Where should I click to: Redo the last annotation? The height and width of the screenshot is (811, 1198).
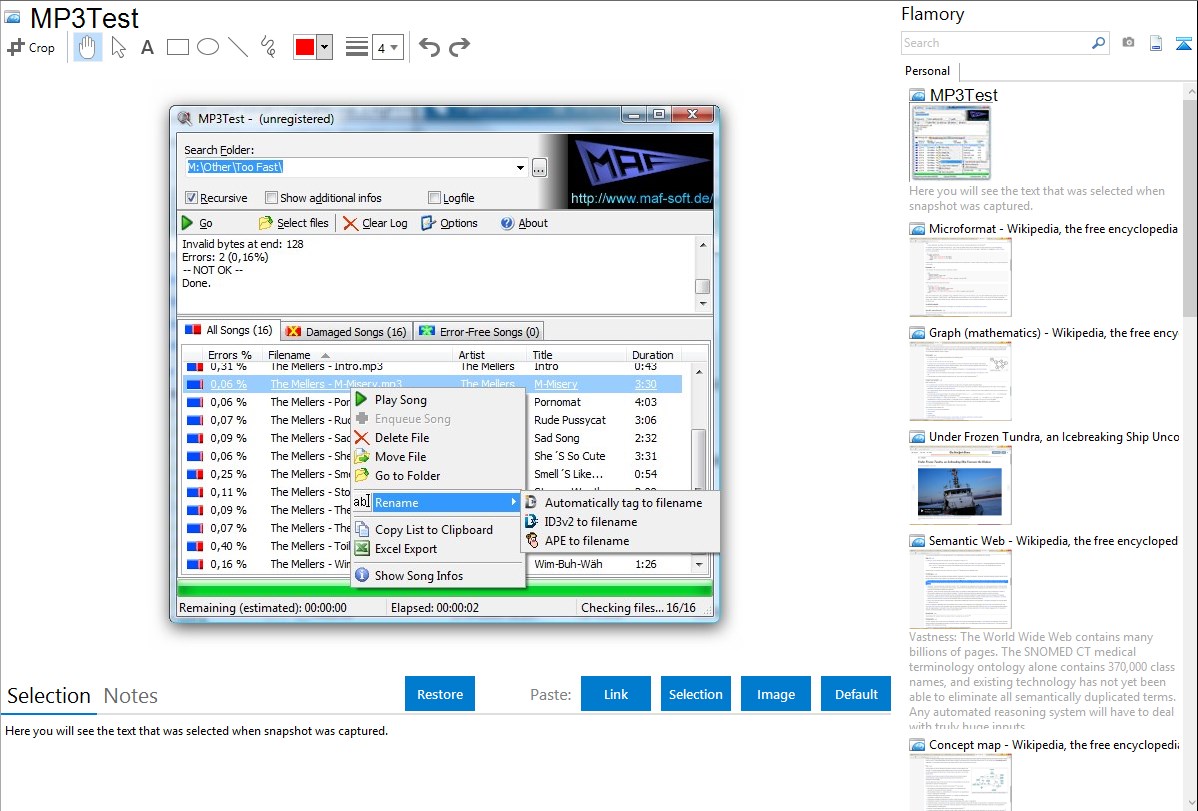[459, 47]
